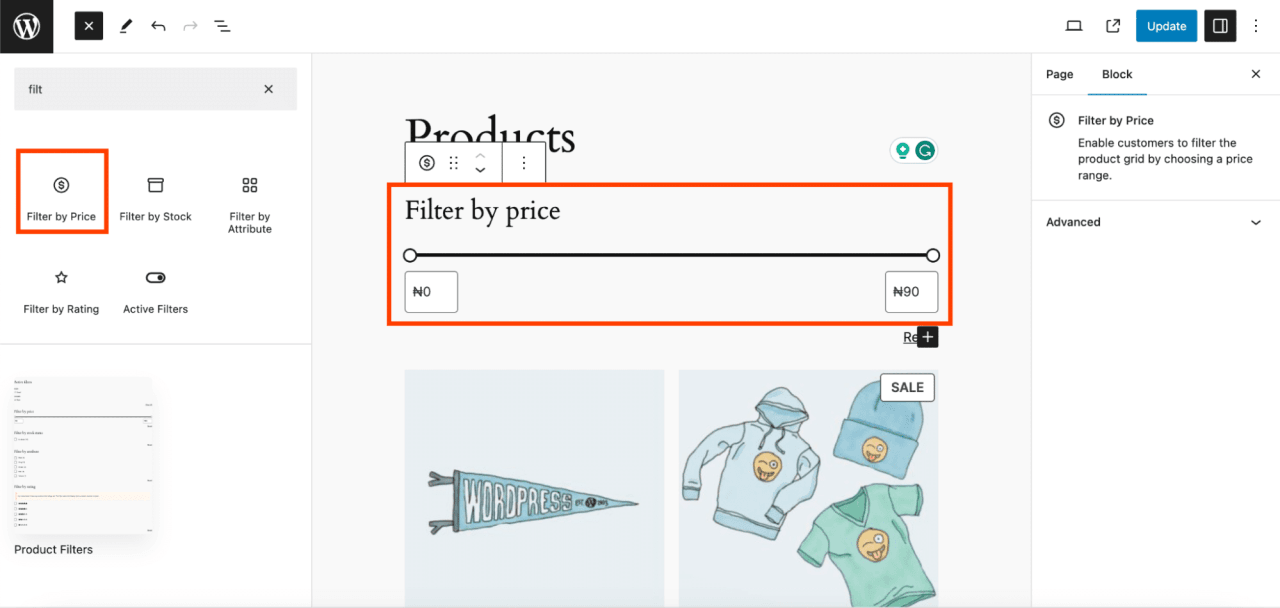Insert the Filter by Stock block

pyautogui.click(x=155, y=198)
